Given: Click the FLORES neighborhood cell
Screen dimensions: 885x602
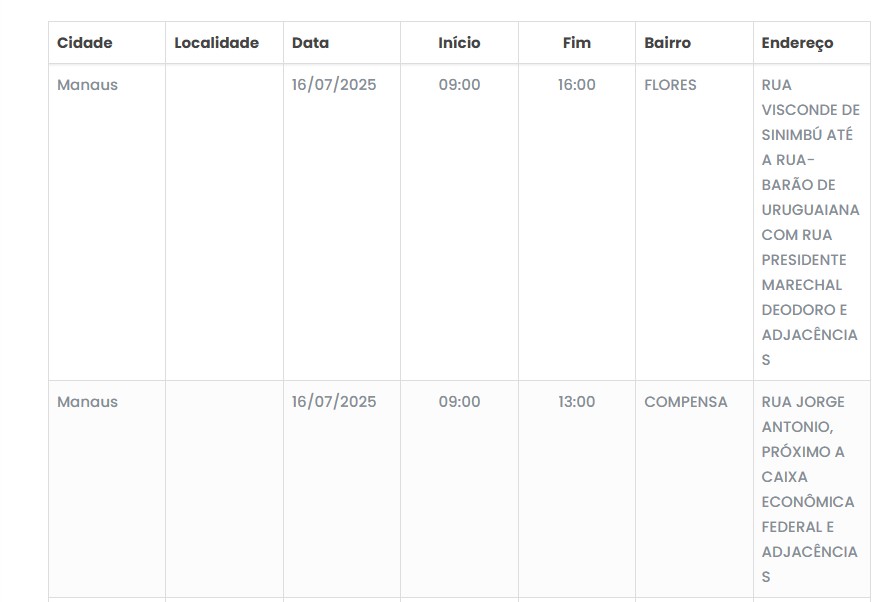Looking at the screenshot, I should [670, 85].
